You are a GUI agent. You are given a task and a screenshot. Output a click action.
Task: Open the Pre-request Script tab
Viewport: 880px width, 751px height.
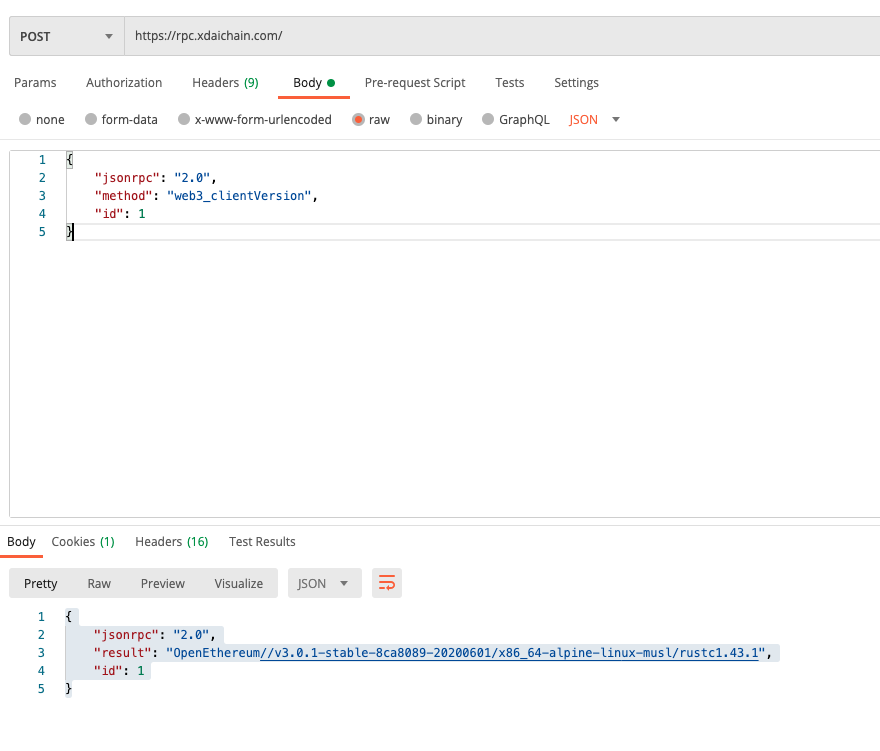[415, 83]
